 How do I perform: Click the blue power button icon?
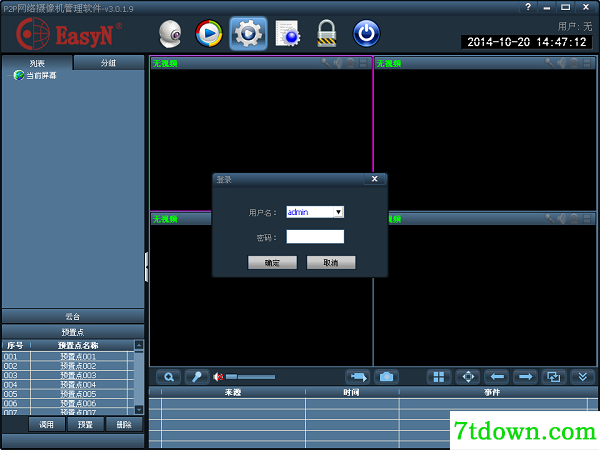(x=366, y=34)
